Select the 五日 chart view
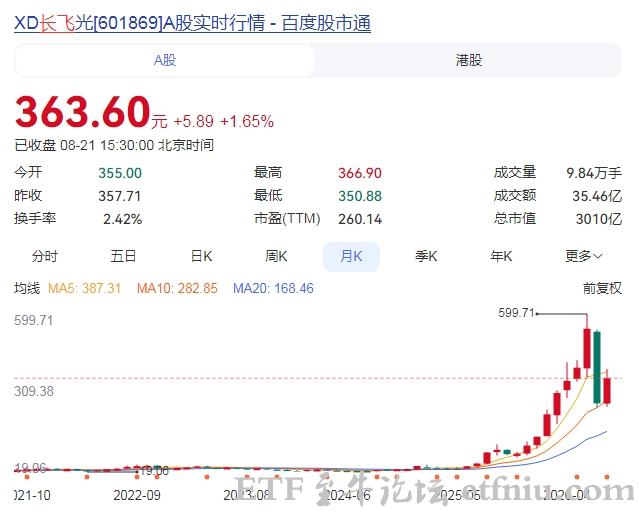The image size is (639, 514). pos(123,256)
